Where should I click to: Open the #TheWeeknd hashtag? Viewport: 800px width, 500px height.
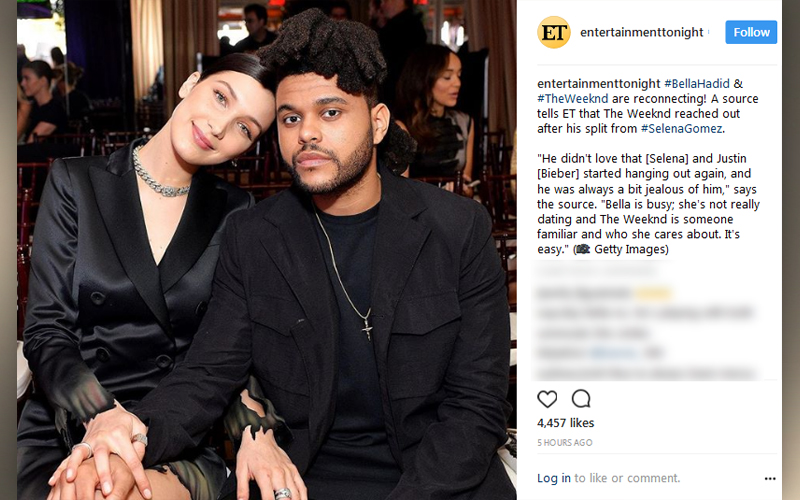(x=572, y=98)
